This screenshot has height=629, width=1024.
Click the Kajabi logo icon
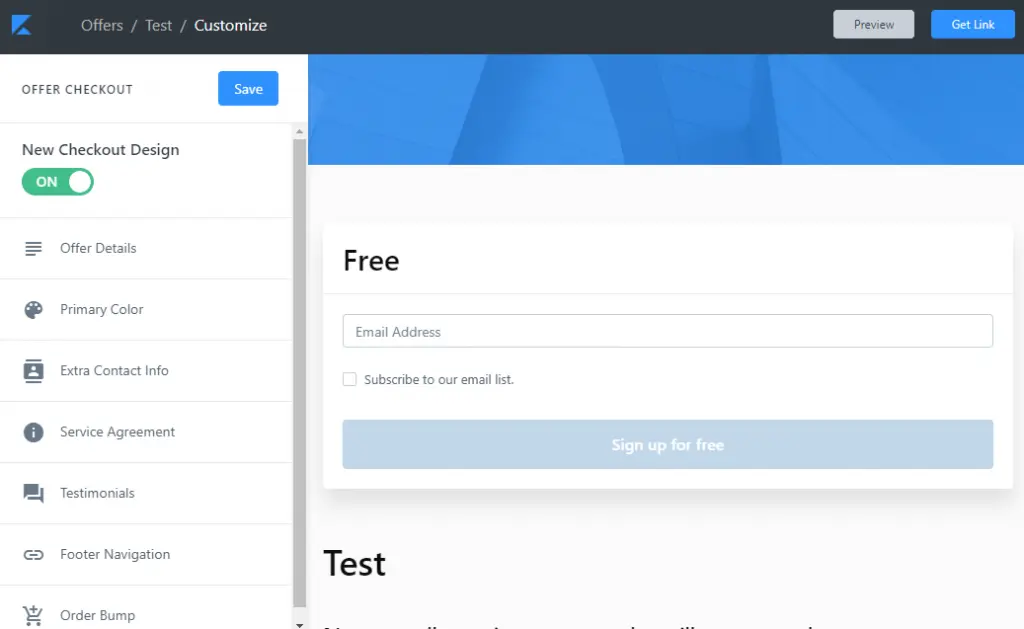click(x=22, y=25)
